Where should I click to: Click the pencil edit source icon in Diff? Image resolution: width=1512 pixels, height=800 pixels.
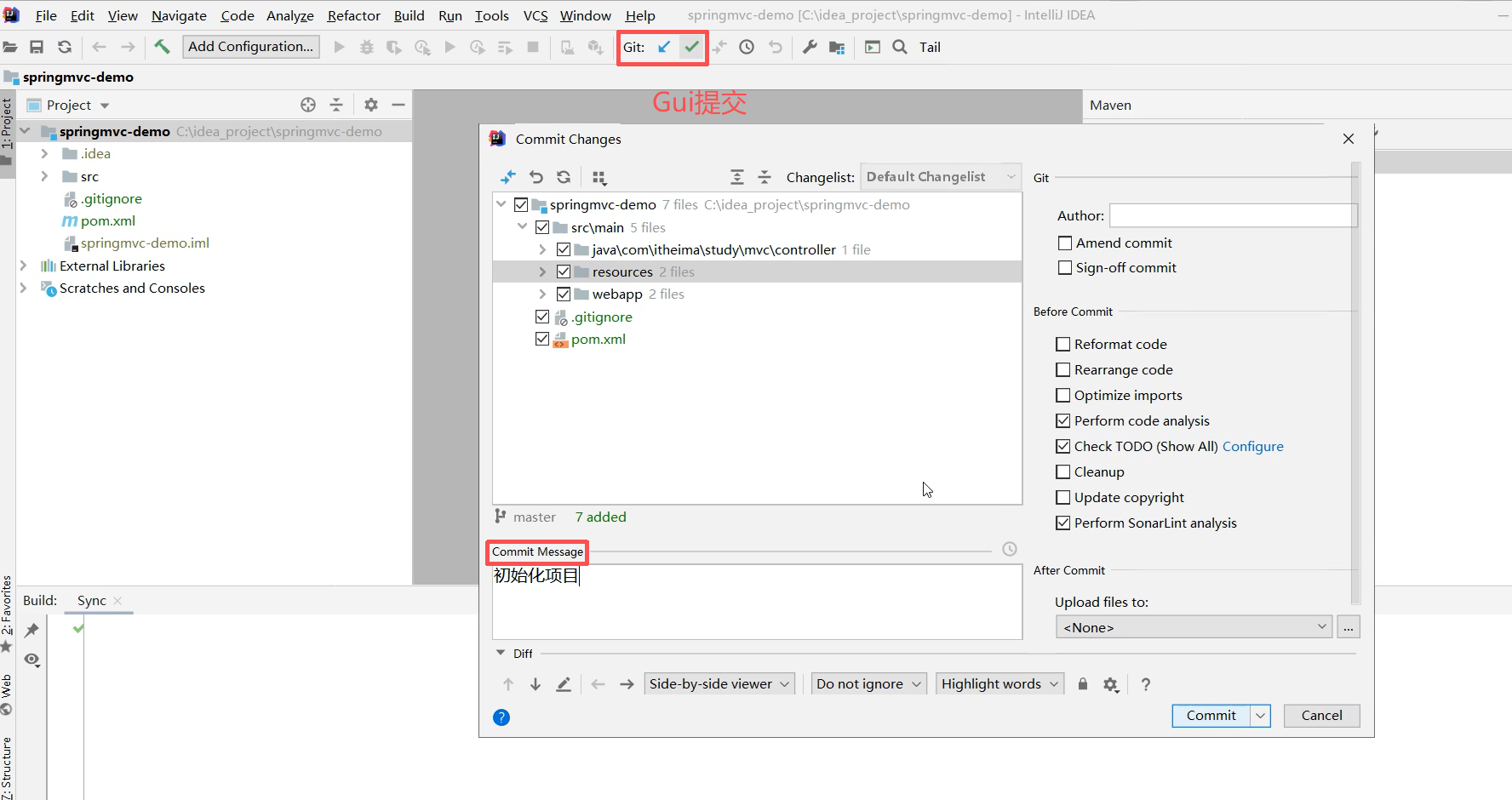click(564, 684)
